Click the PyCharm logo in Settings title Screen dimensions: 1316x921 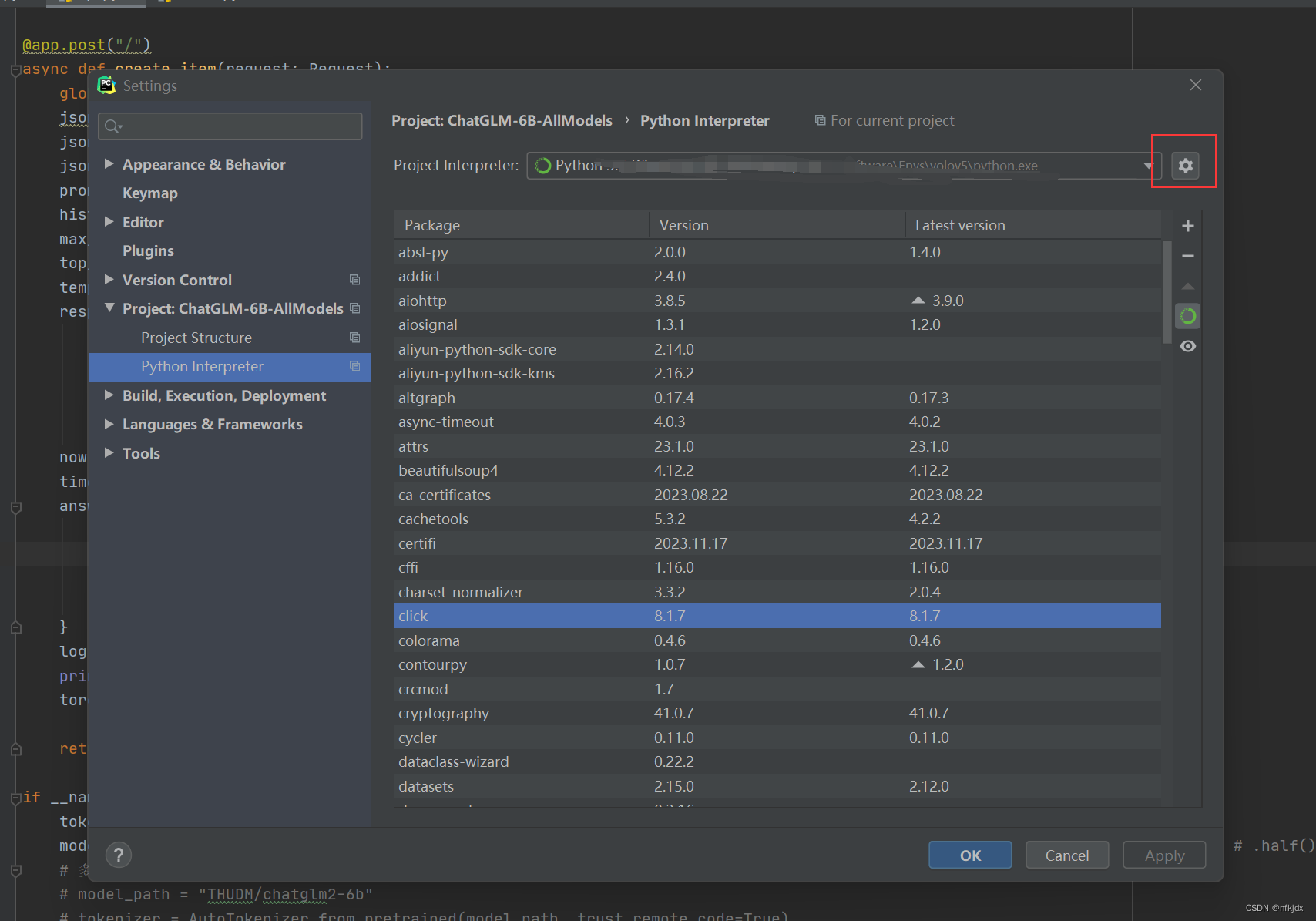coord(106,86)
